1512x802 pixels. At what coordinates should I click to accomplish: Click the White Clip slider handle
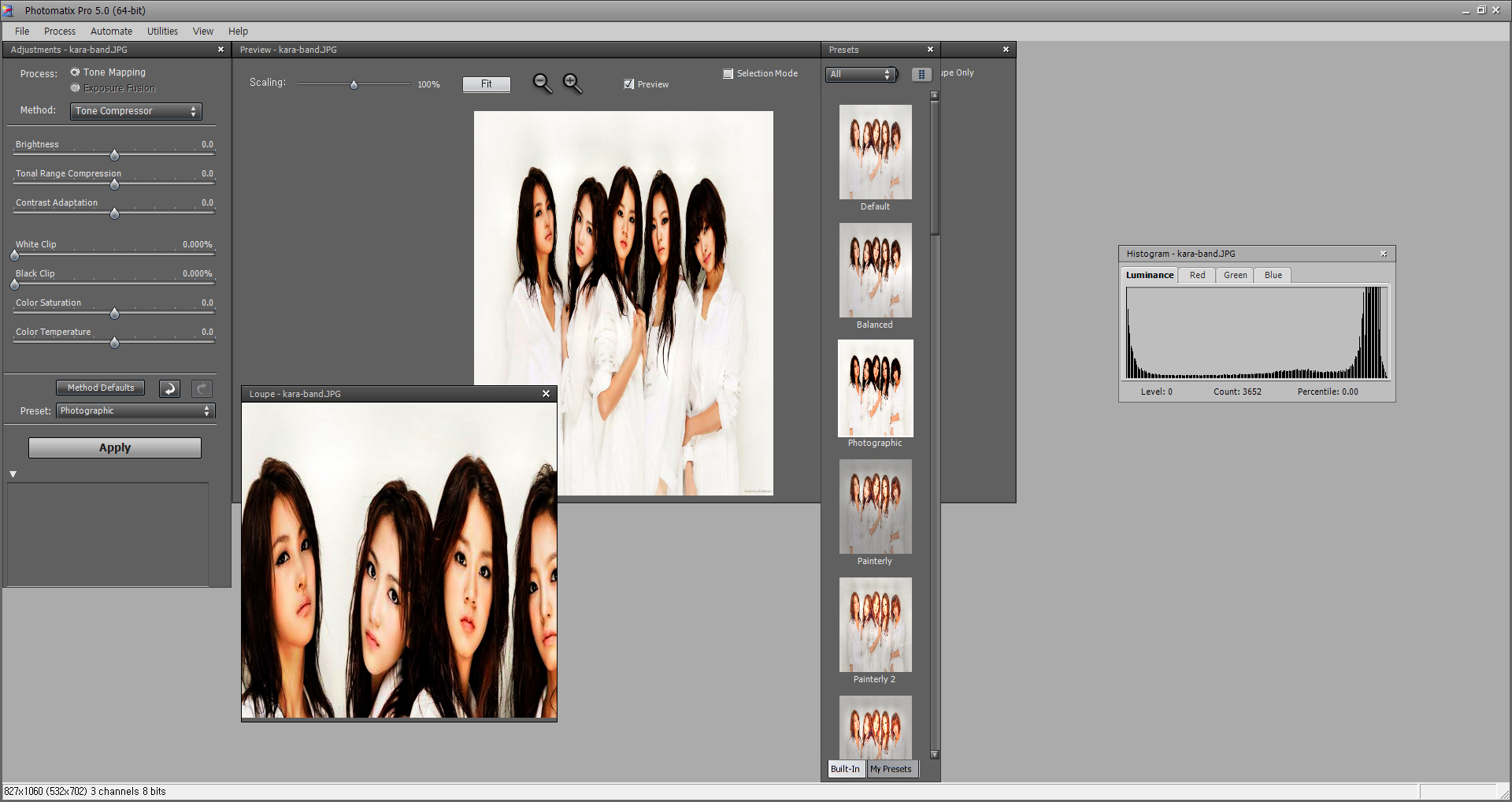click(15, 255)
